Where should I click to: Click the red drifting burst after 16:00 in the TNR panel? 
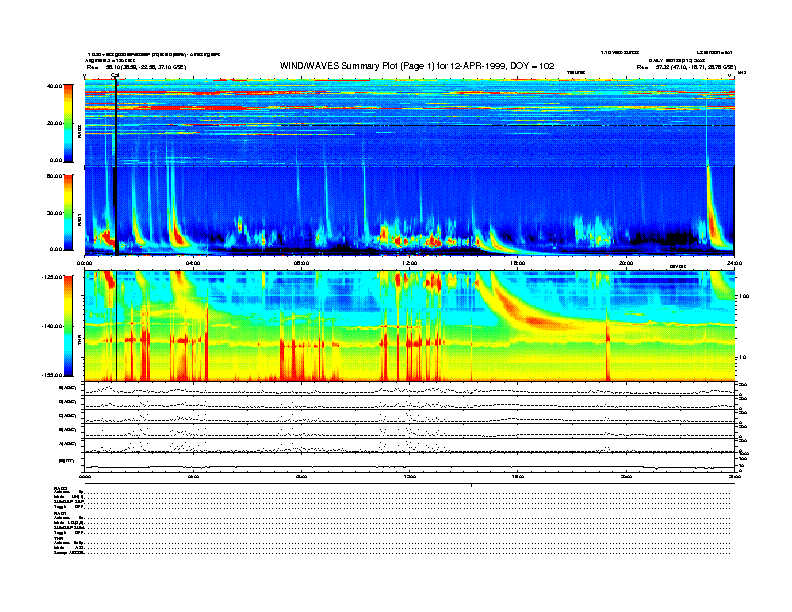coord(525,313)
